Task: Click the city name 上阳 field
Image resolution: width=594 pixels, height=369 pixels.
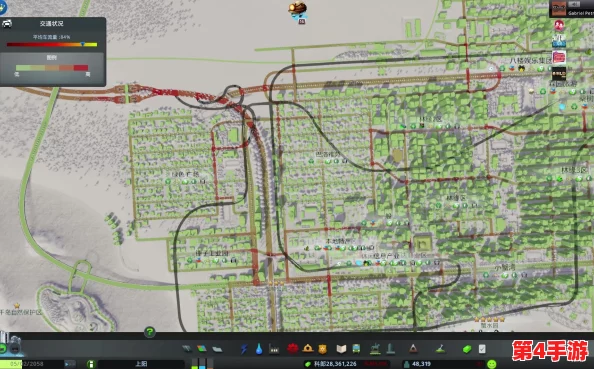Action: coord(141,364)
